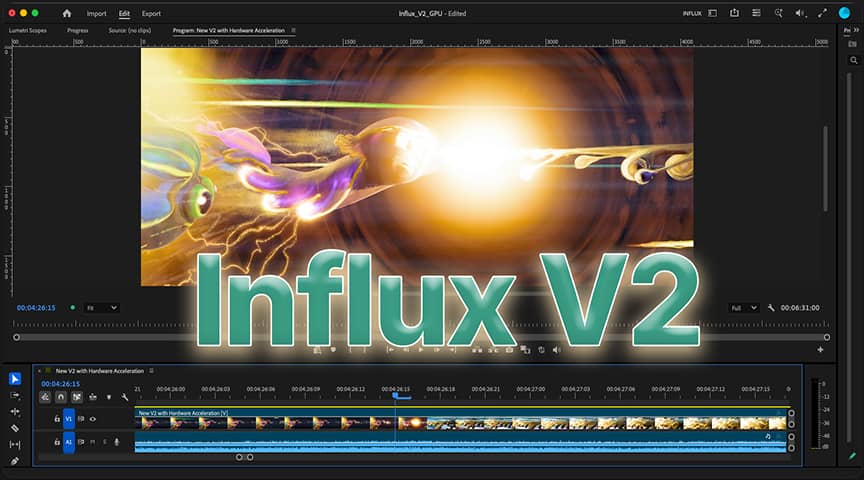This screenshot has width=864, height=480.
Task: Open the timeline sequence panel menu
Action: 152,371
